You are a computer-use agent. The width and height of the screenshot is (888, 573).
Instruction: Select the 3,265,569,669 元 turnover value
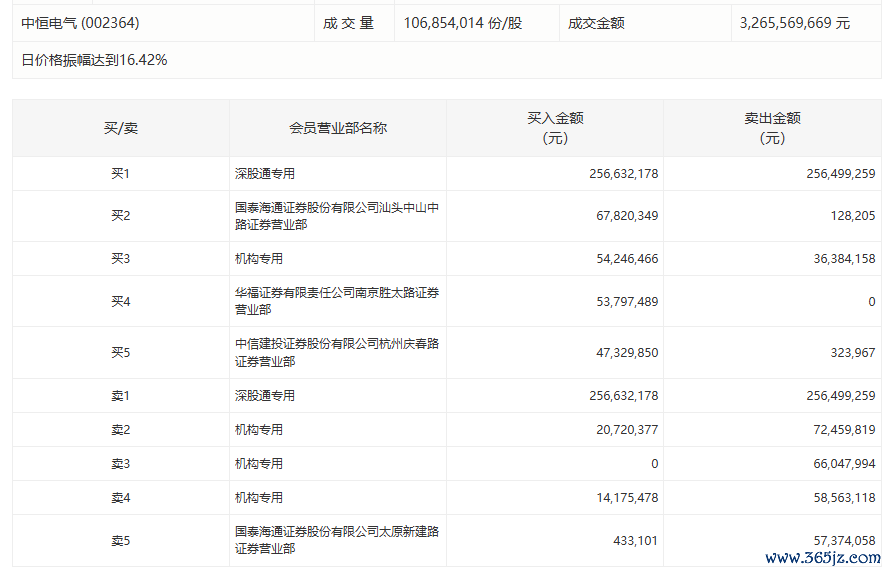pyautogui.click(x=795, y=23)
